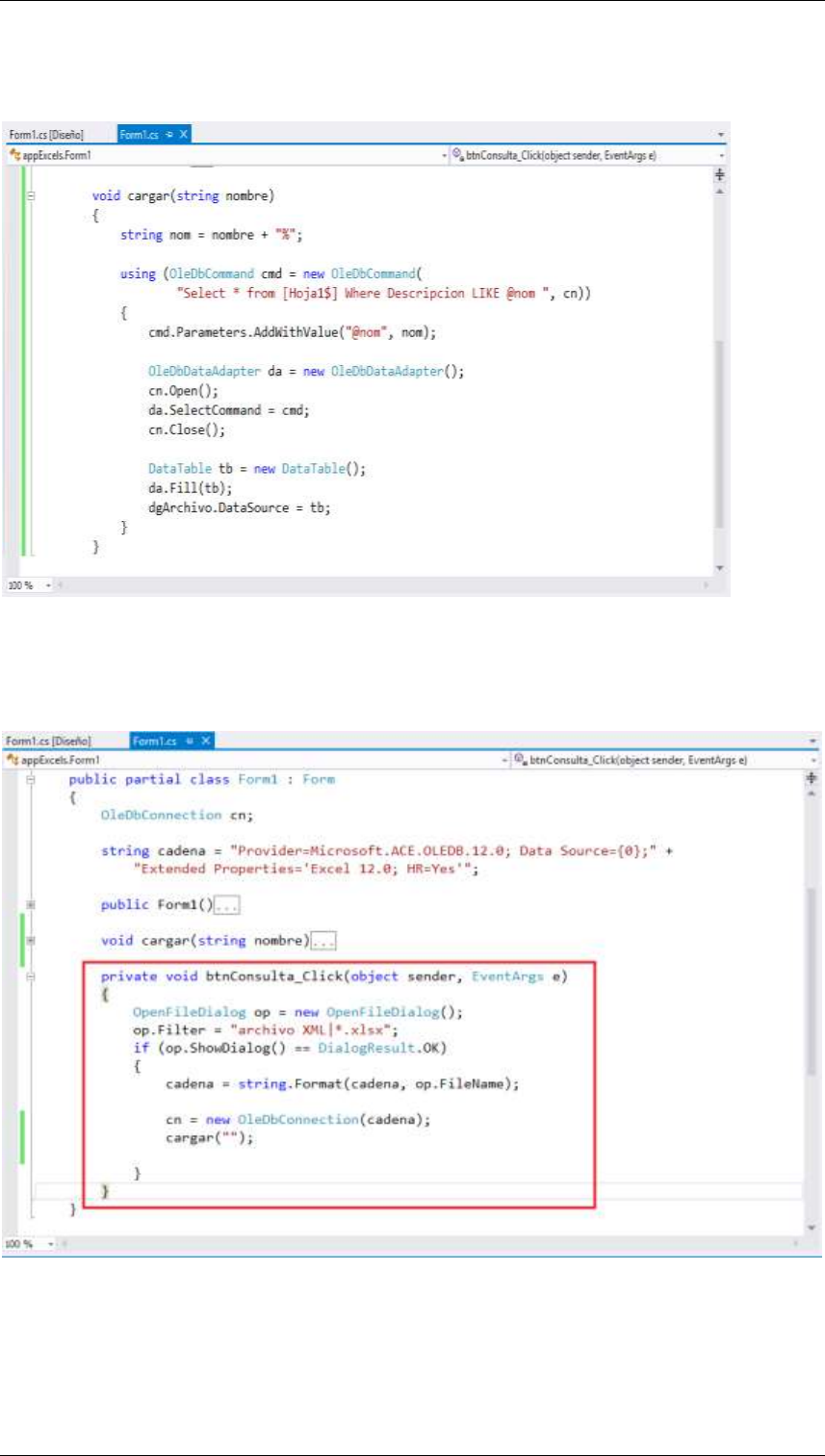Click the line 'dgArchivo.DataSource = tb;'
Screen dimensions: 825x1456
point(239,507)
